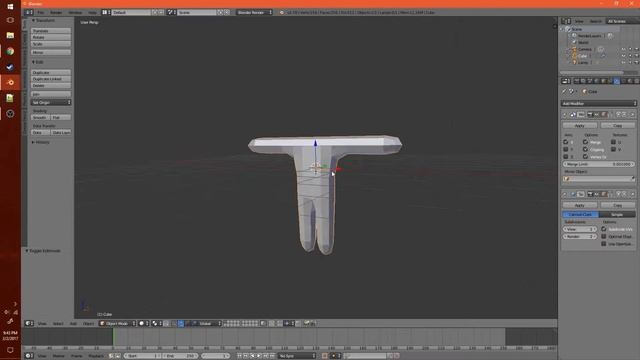Toggle Mirror modifier X axis checkbox

566,142
